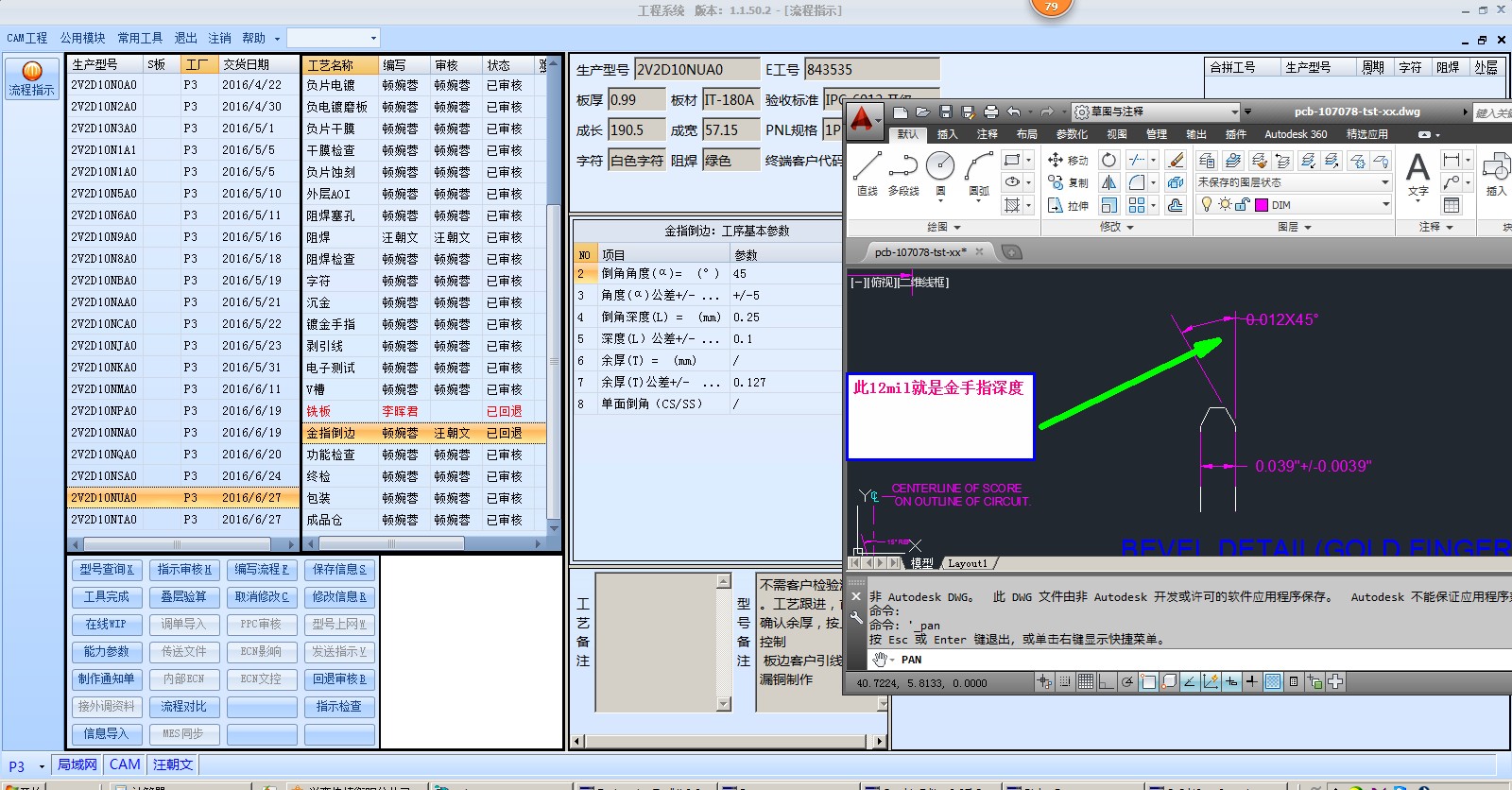Screen dimensions: 1512x790
Task: Select the 铣板 process row
Action: (x=423, y=411)
